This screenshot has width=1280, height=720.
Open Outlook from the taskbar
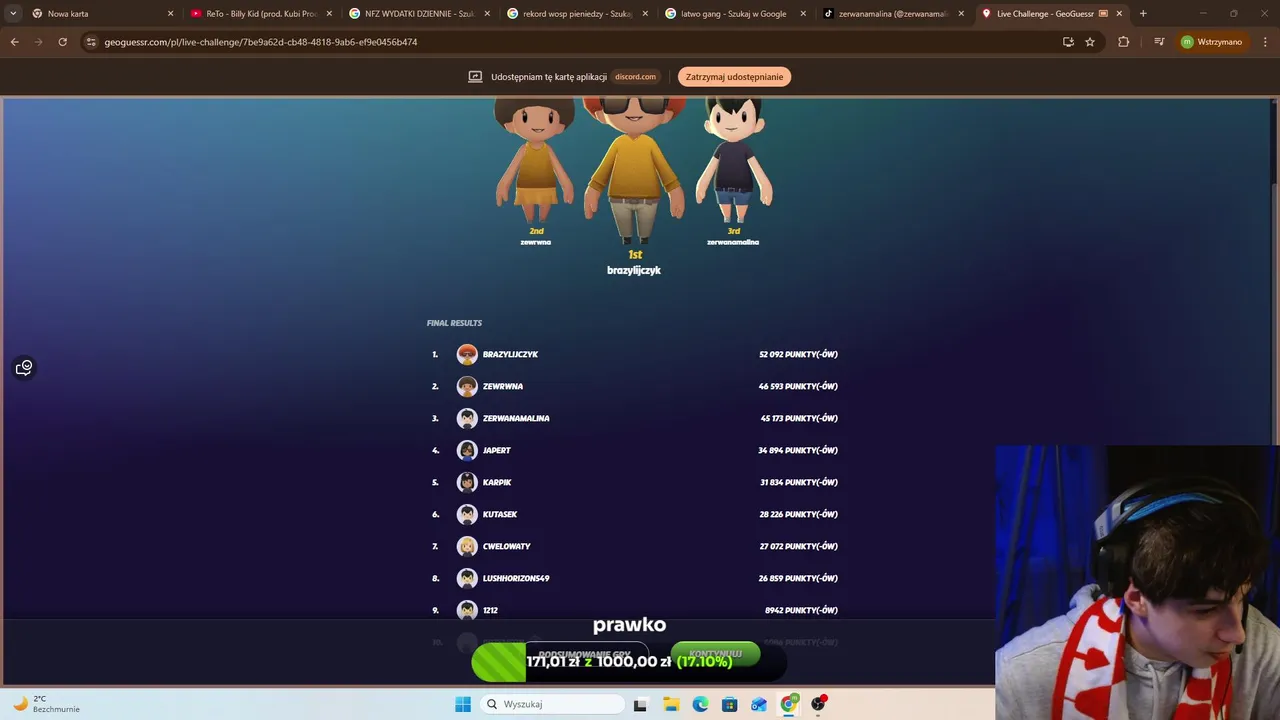[x=759, y=704]
